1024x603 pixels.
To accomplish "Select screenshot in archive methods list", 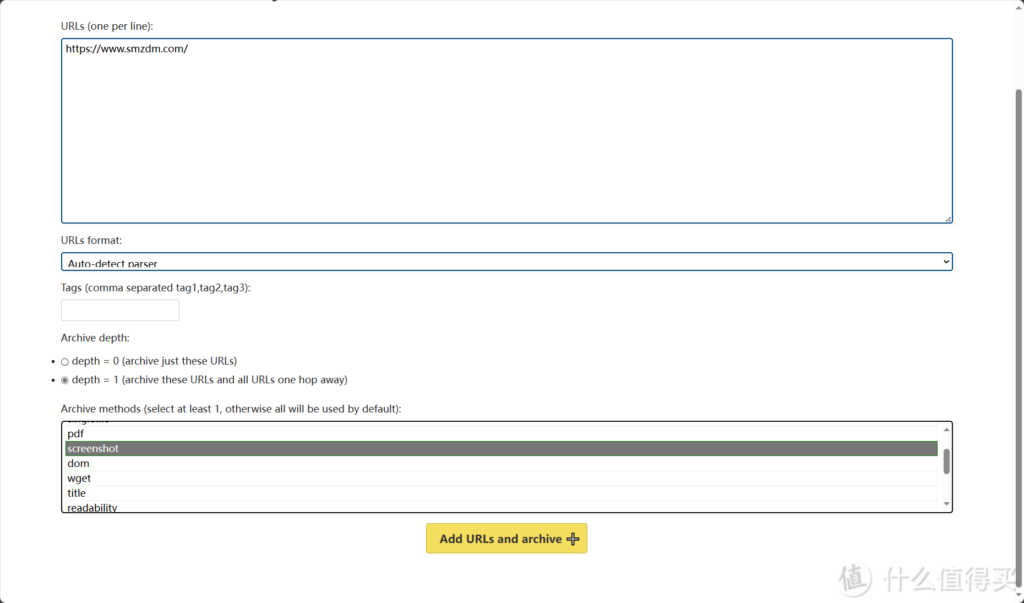I will tap(93, 449).
